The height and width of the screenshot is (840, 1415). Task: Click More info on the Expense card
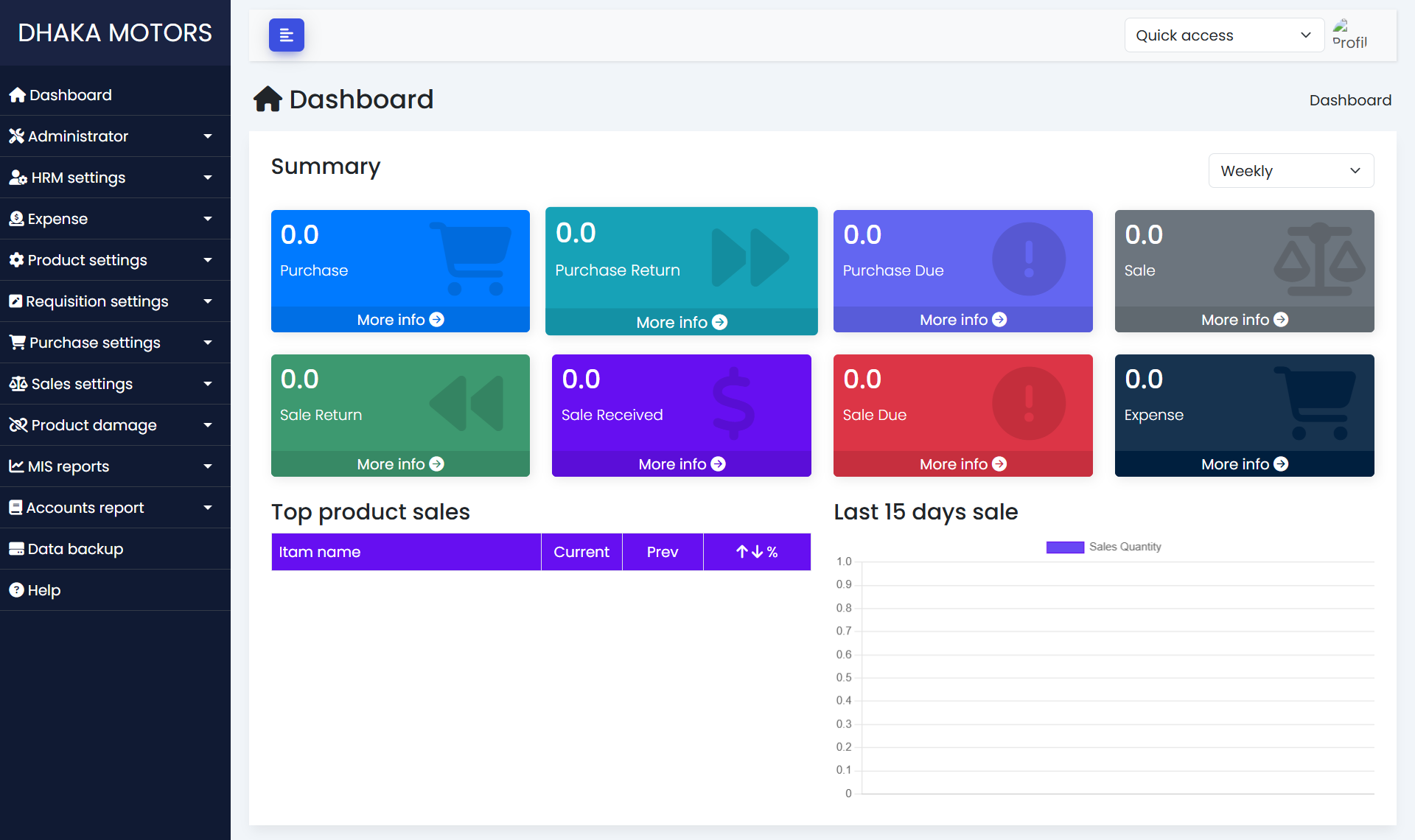pos(1244,464)
